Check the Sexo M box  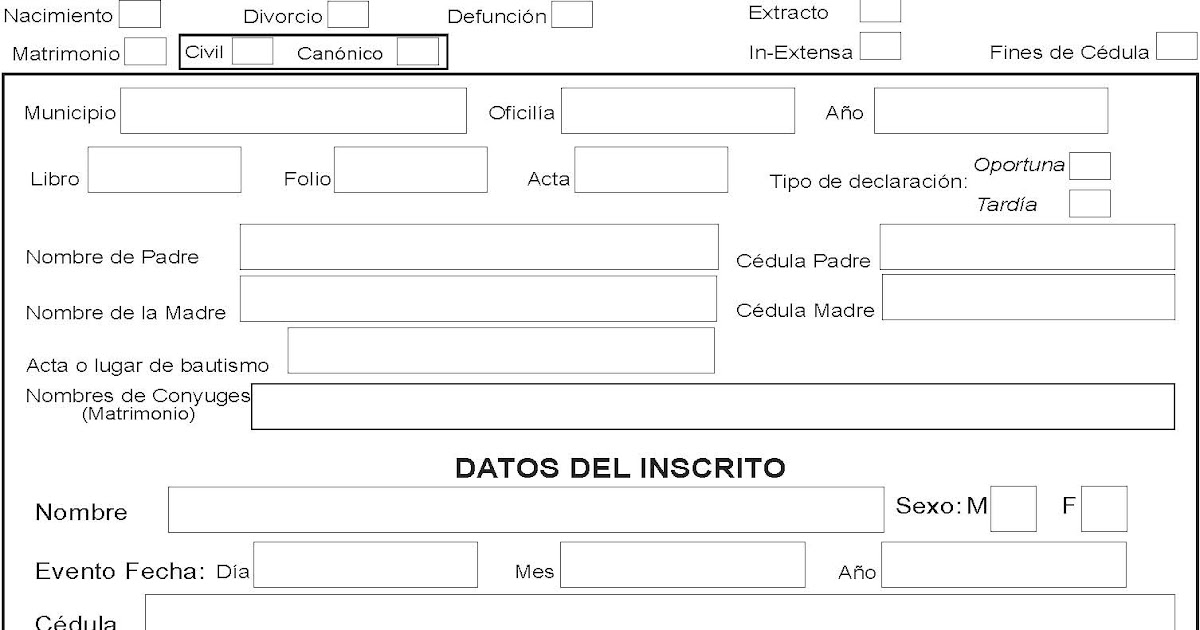(x=1014, y=508)
